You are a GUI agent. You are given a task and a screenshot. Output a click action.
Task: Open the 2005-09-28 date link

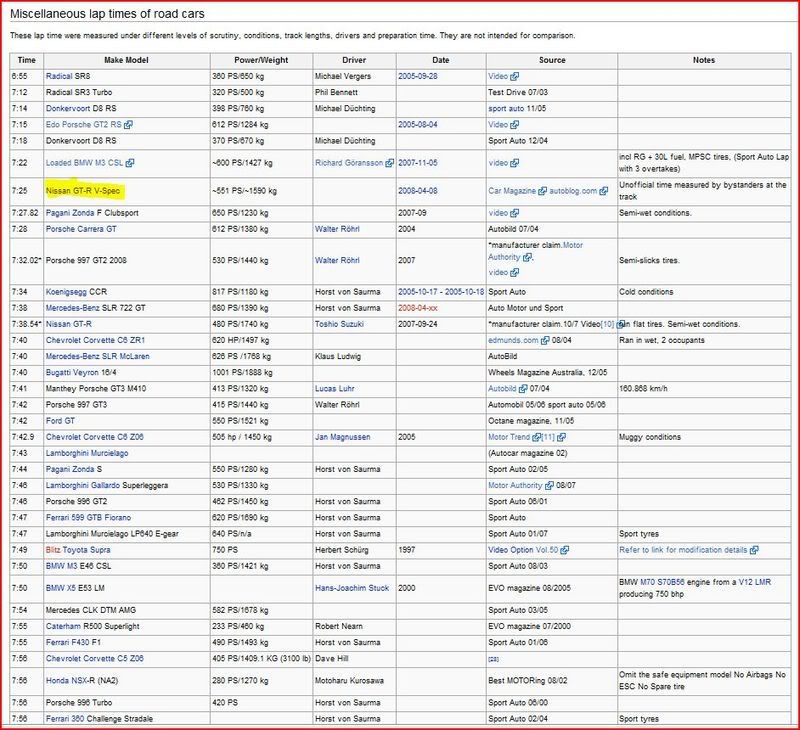coord(417,76)
